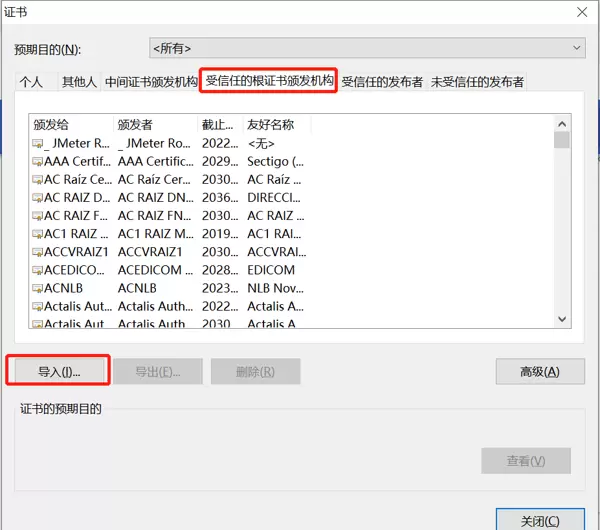600x530 pixels.
Task: Click the certificate icon for JMeter Root
Action: click(37, 144)
